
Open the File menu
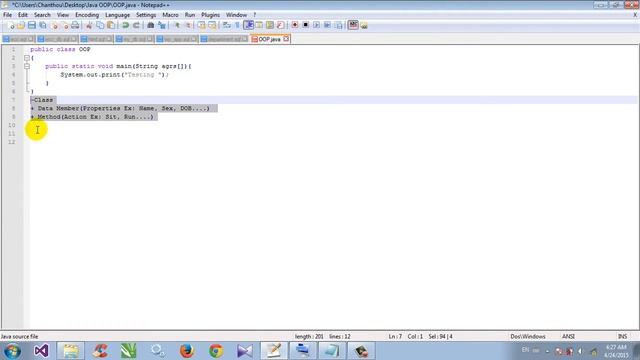coord(7,15)
